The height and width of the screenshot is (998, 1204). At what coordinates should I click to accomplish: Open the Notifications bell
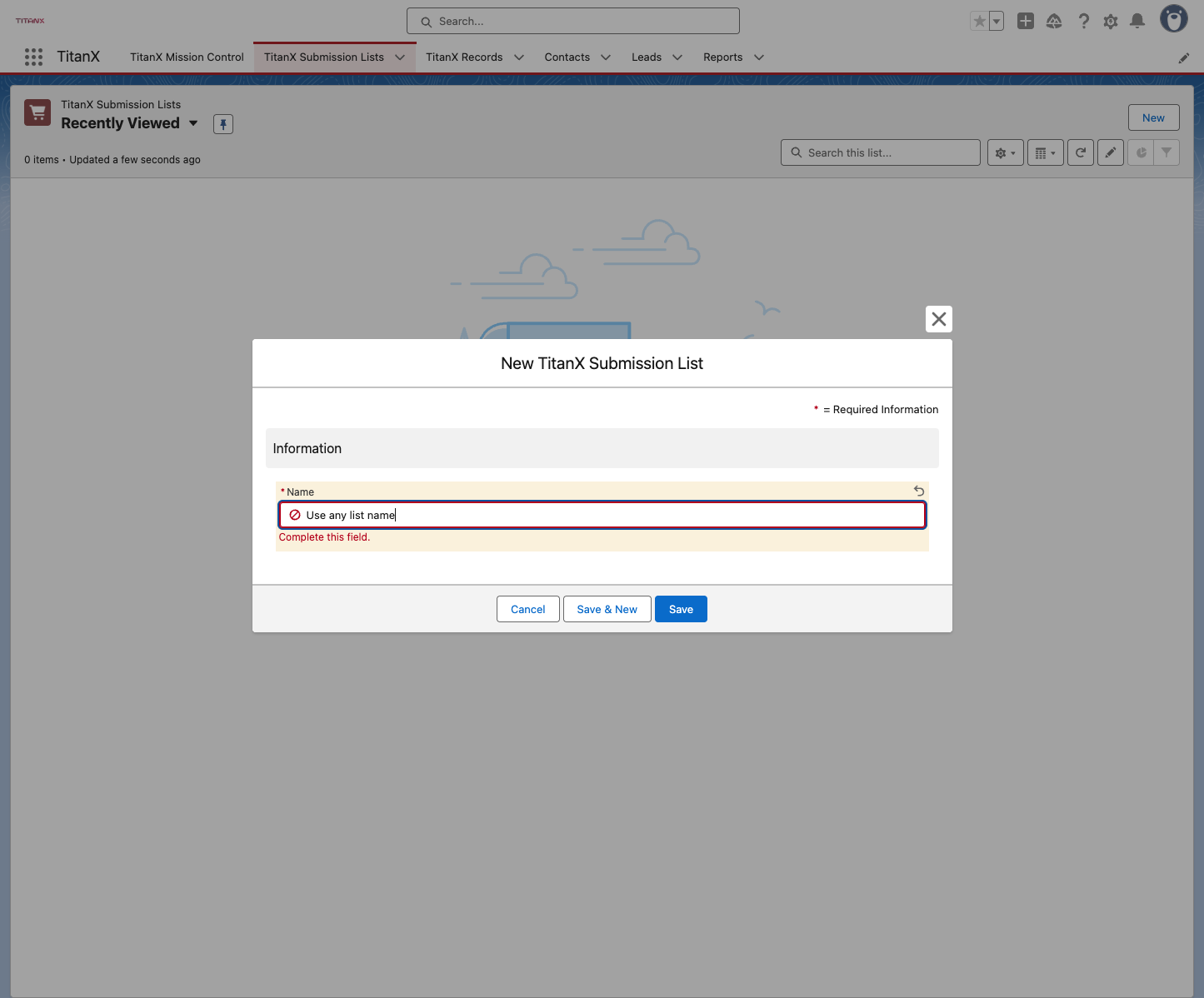pyautogui.click(x=1137, y=21)
